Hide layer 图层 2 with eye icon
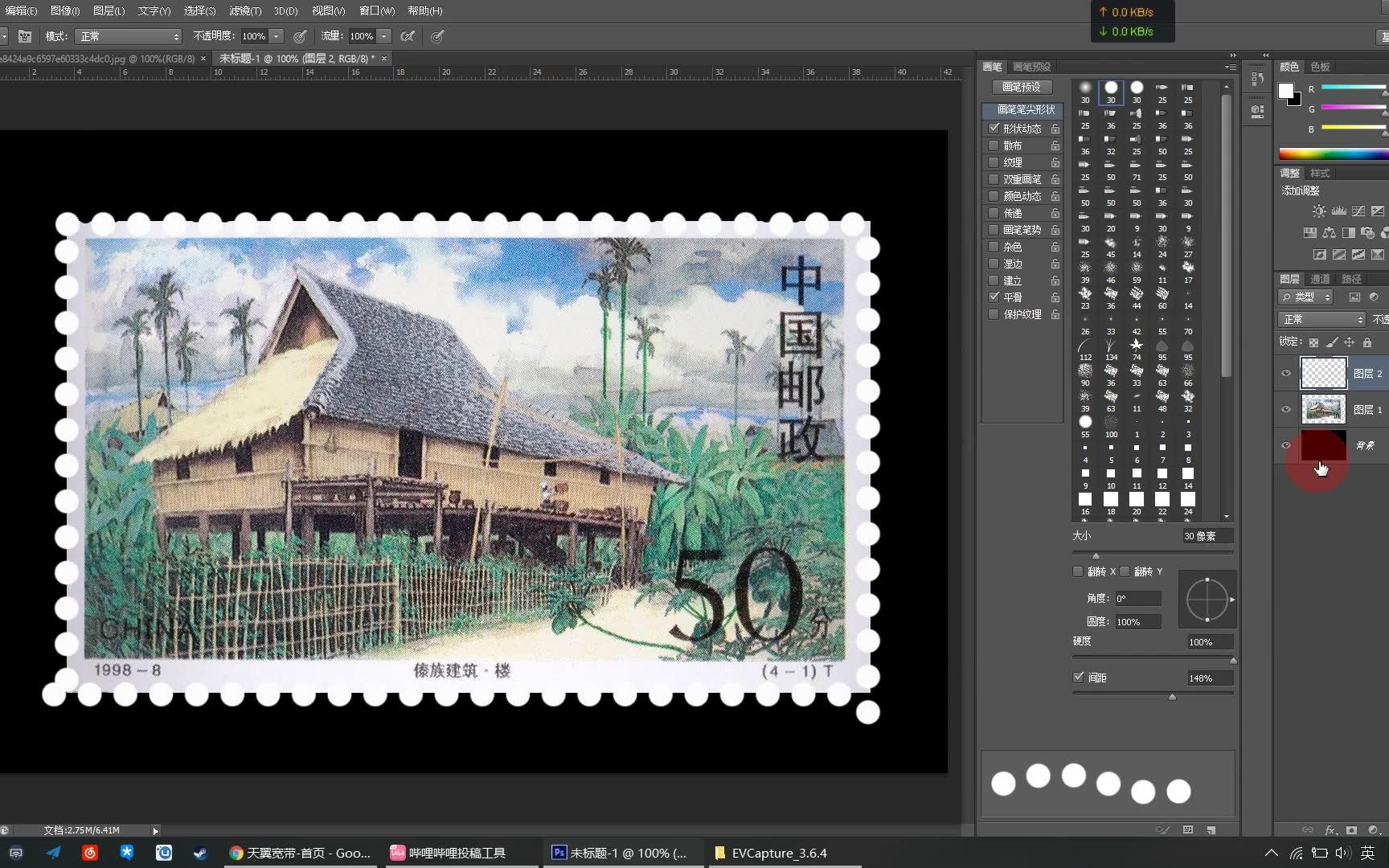This screenshot has width=1389, height=868. point(1286,373)
